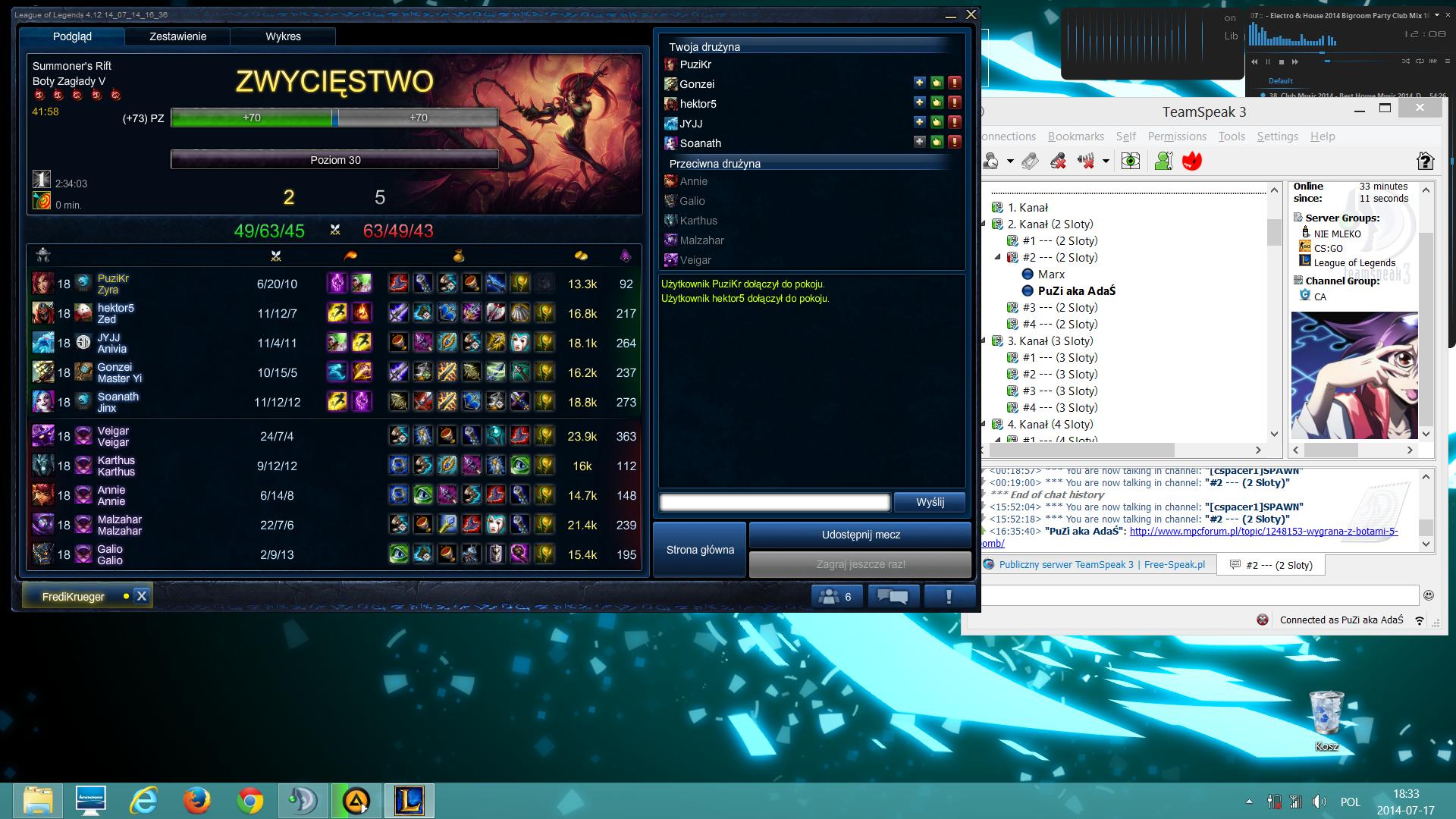Screen dimensions: 1456x819
Task: Add Gonzei as friend with plus icon
Action: [919, 83]
